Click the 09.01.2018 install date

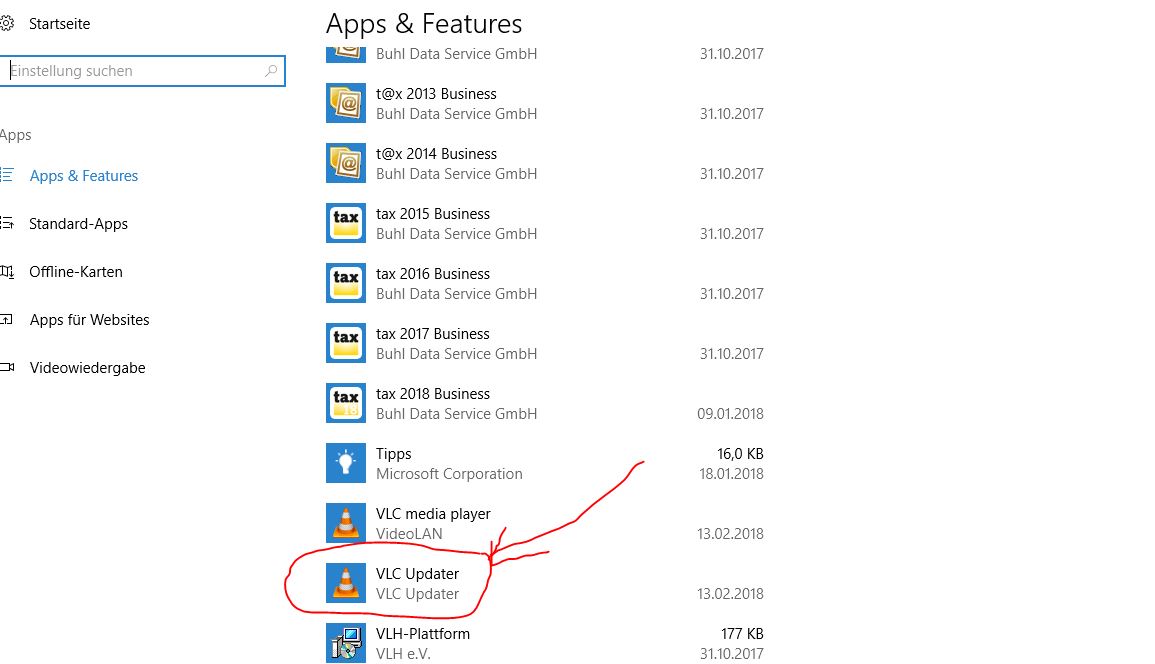730,413
